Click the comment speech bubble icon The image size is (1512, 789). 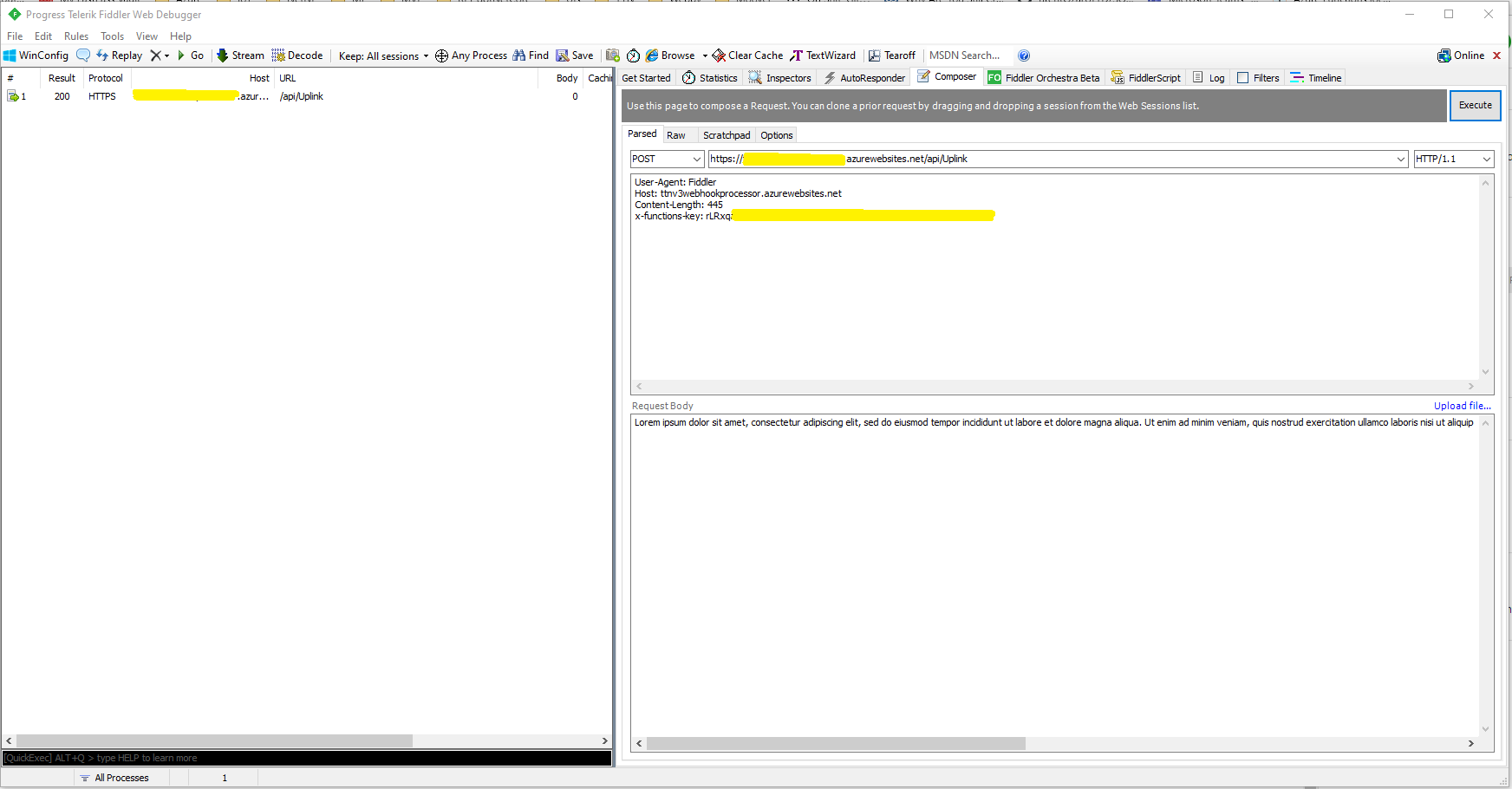83,55
